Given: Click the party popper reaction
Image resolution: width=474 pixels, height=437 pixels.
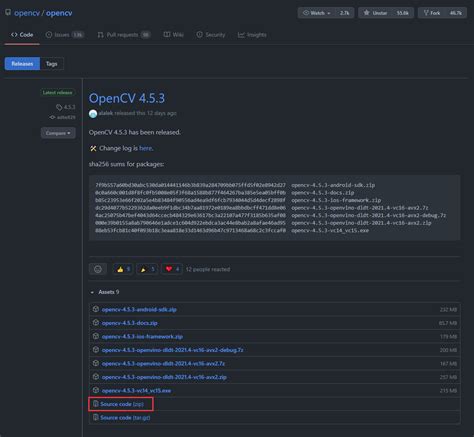Looking at the screenshot, I should pos(147,269).
